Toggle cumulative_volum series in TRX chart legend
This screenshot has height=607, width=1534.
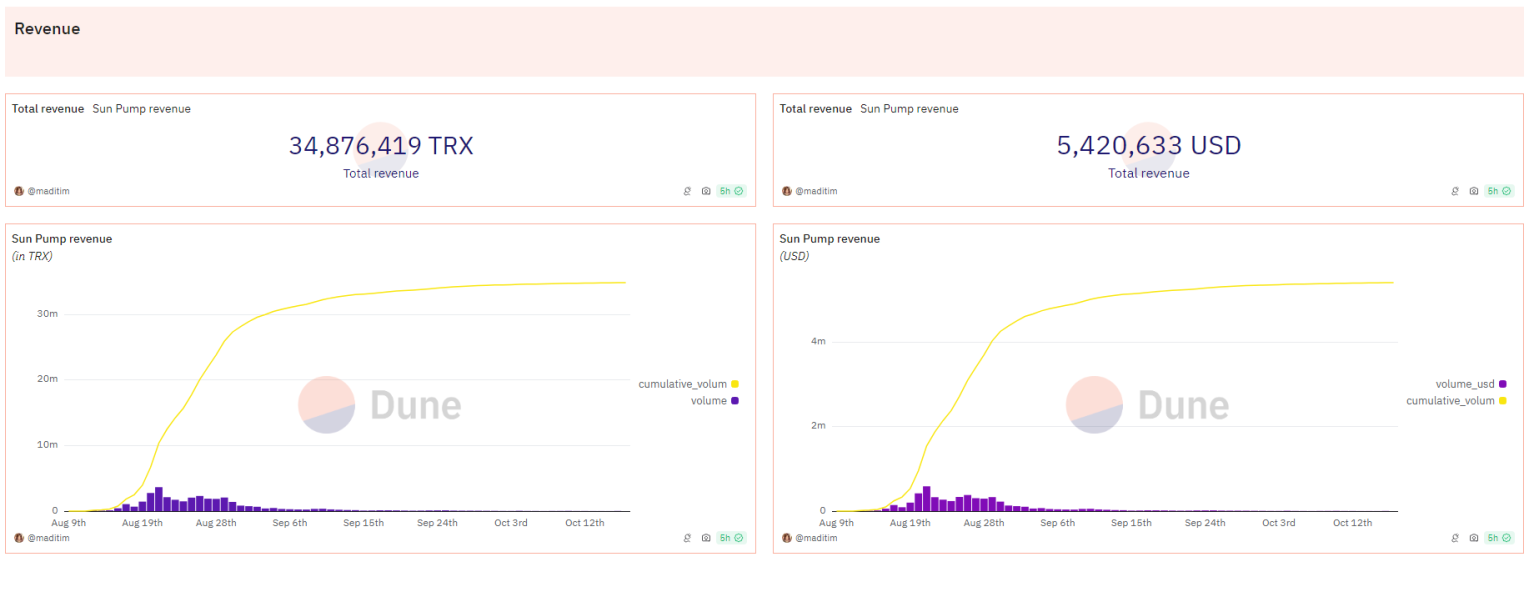[683, 384]
